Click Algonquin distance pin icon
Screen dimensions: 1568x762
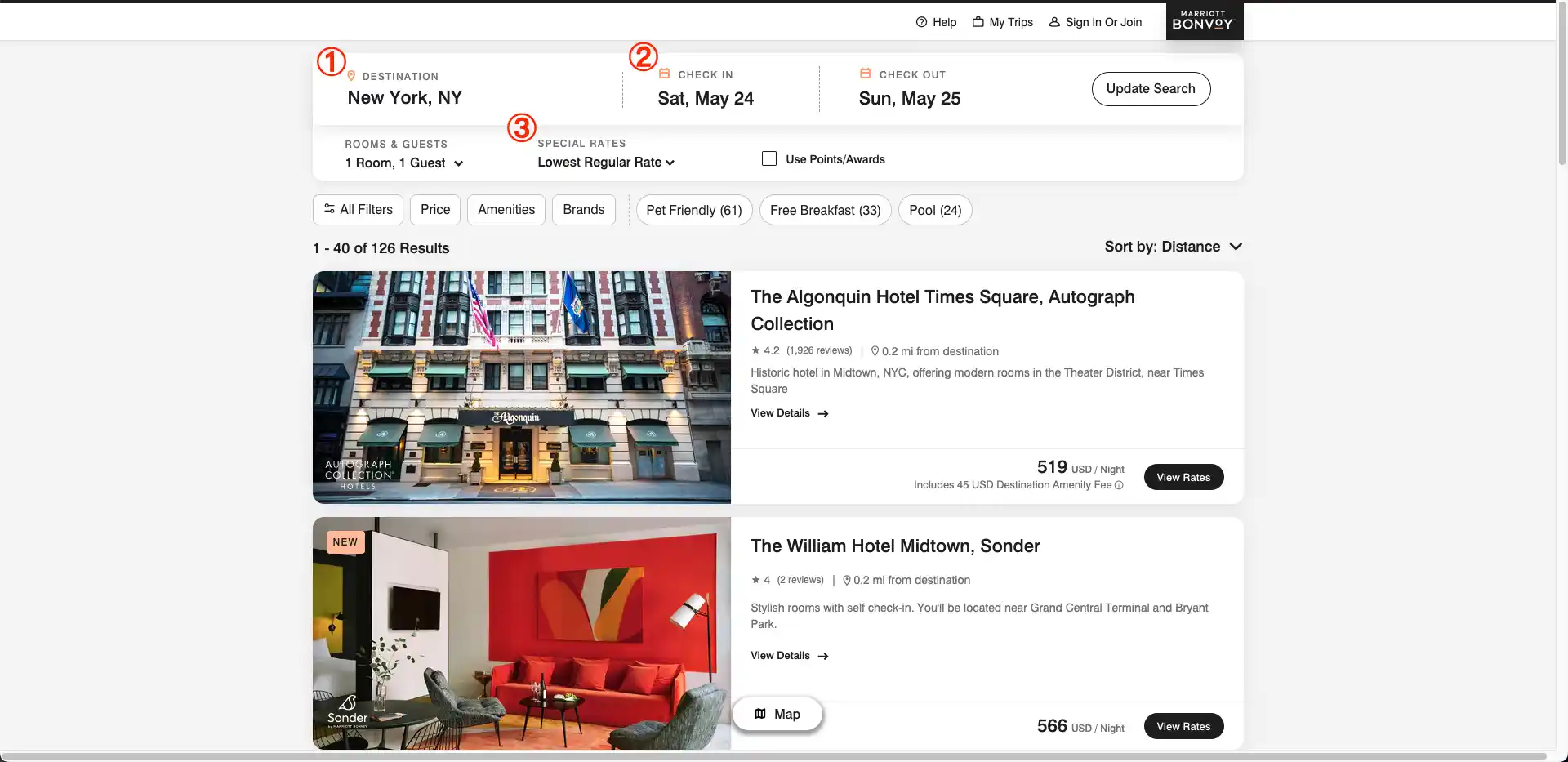pyautogui.click(x=875, y=351)
